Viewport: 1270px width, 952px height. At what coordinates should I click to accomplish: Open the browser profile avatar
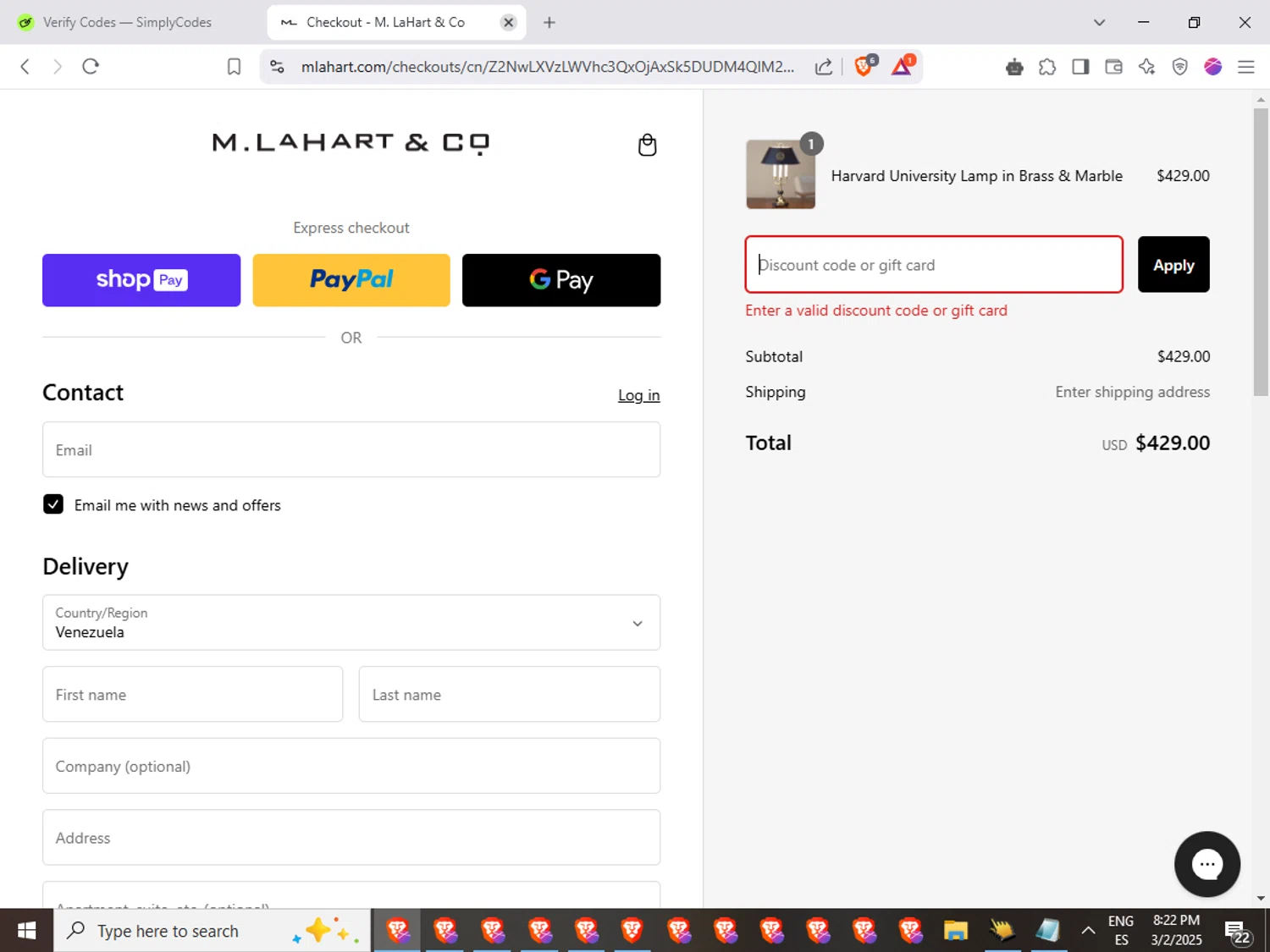click(1212, 67)
